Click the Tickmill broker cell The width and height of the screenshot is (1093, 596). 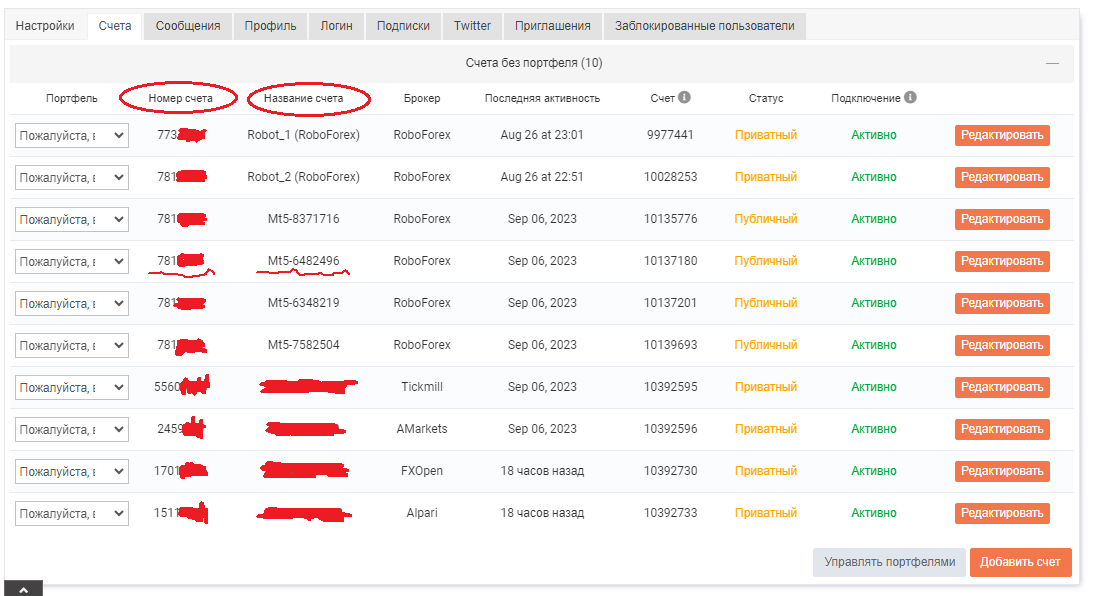pos(422,387)
